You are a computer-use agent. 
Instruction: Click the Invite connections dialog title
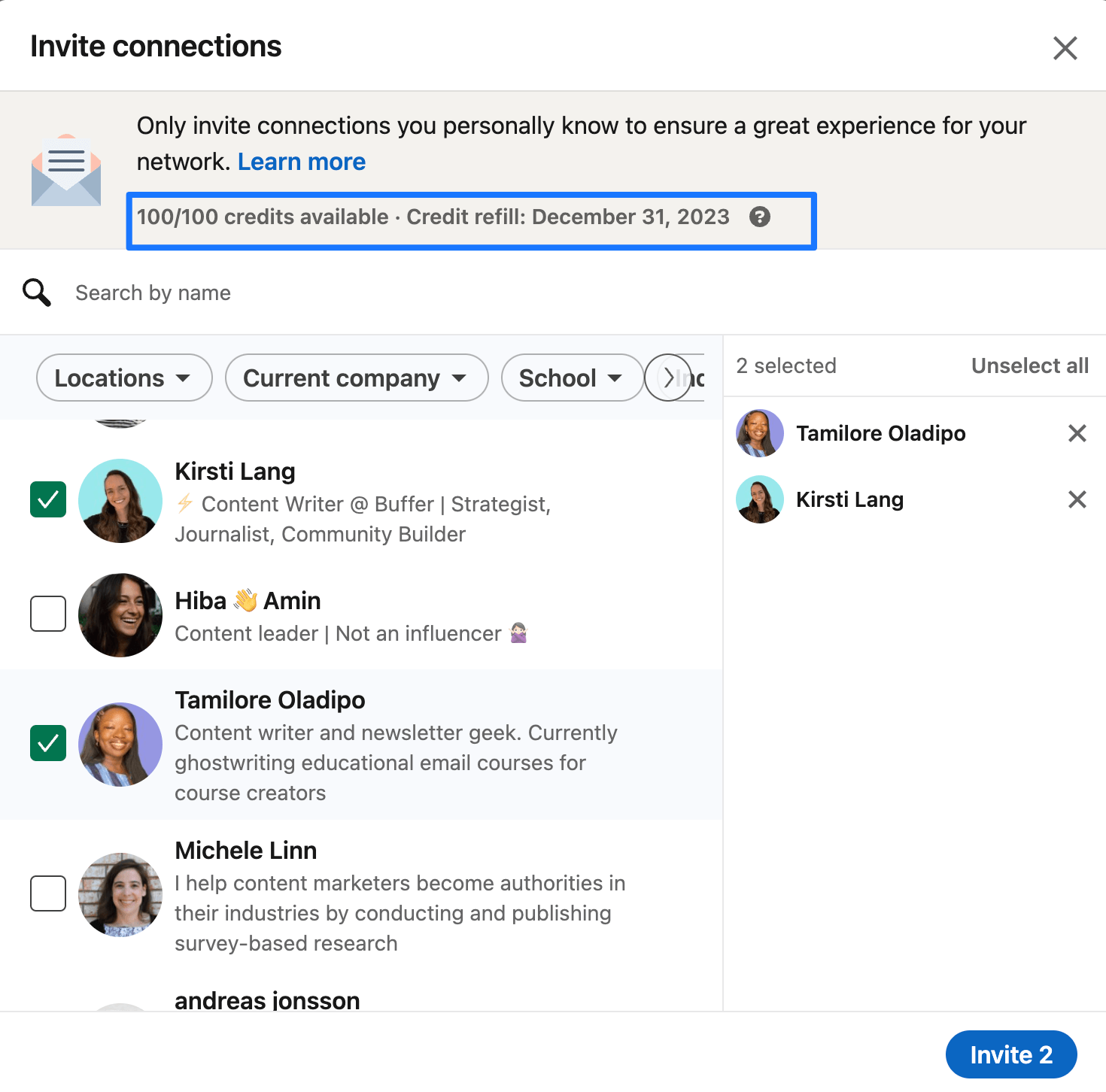pos(156,47)
